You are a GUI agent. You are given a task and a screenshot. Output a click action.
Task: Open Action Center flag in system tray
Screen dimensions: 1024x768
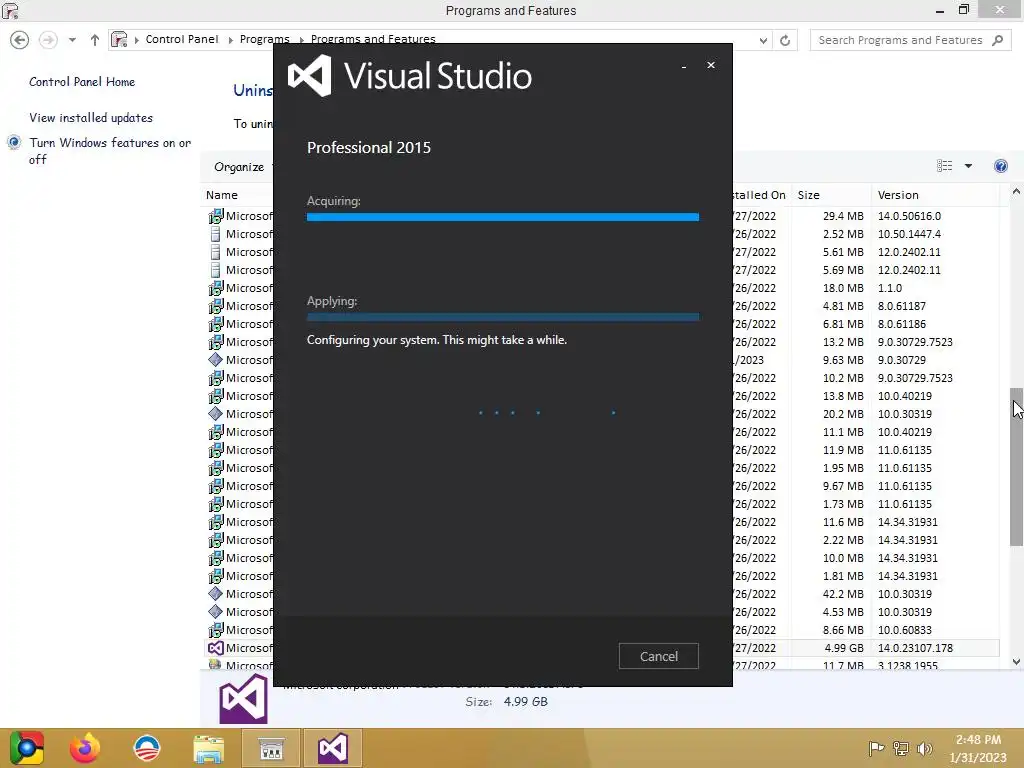pyautogui.click(x=876, y=748)
